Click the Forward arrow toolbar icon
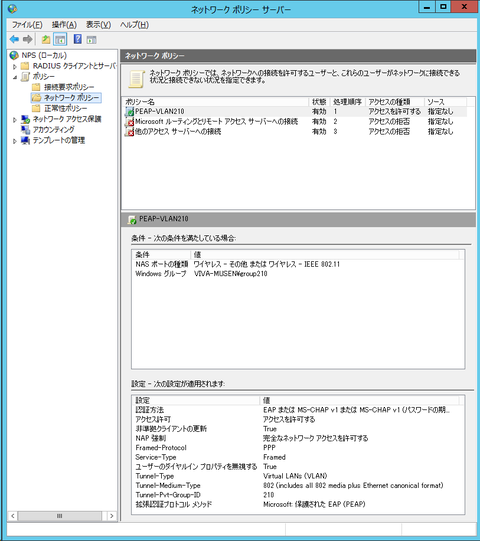Screen dimensions: 480x541 click(28, 40)
